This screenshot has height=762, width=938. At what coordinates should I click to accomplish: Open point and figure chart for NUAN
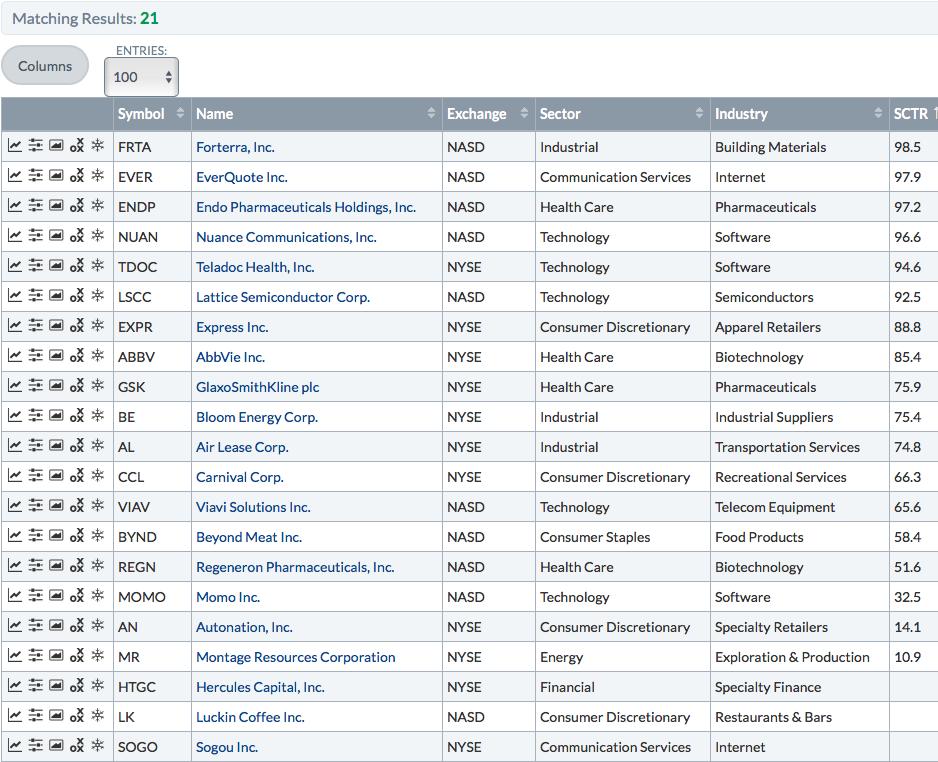pos(77,236)
